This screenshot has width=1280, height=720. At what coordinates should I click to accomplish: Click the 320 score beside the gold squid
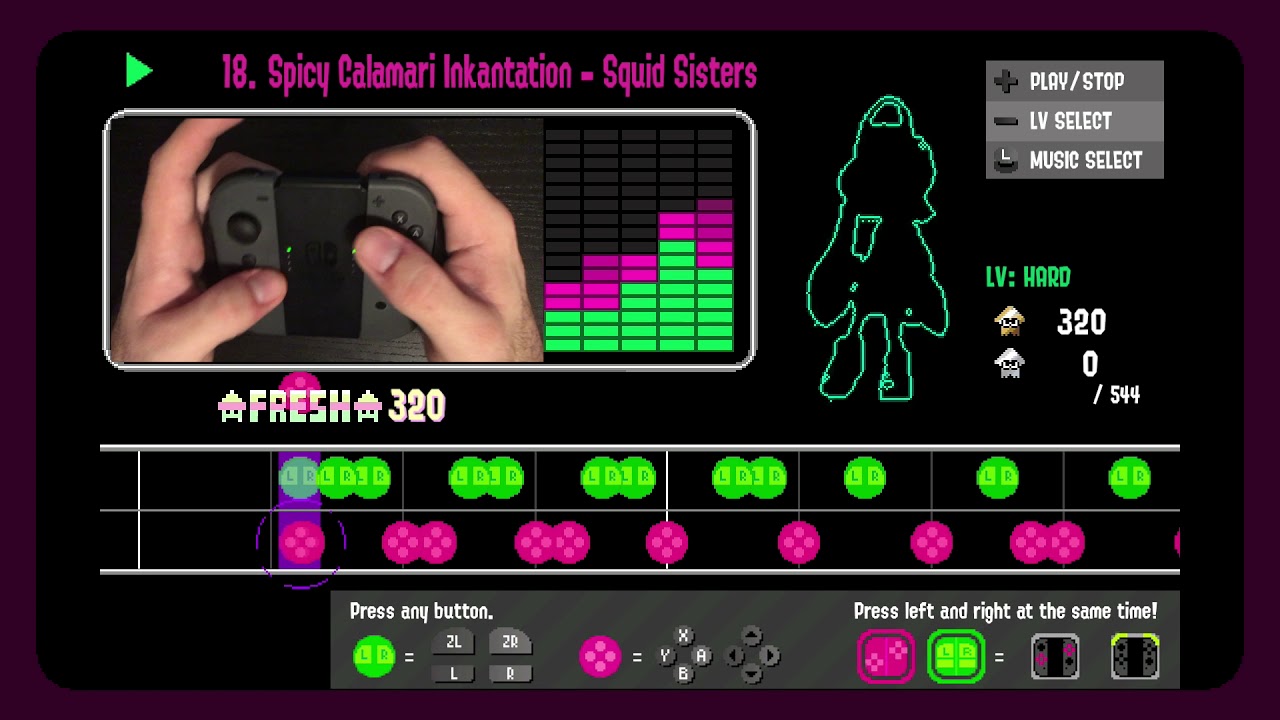(x=1081, y=322)
